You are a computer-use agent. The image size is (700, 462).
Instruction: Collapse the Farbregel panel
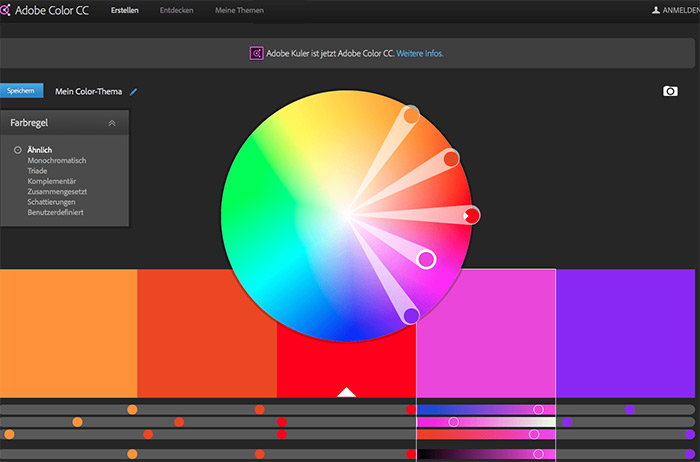(112, 123)
